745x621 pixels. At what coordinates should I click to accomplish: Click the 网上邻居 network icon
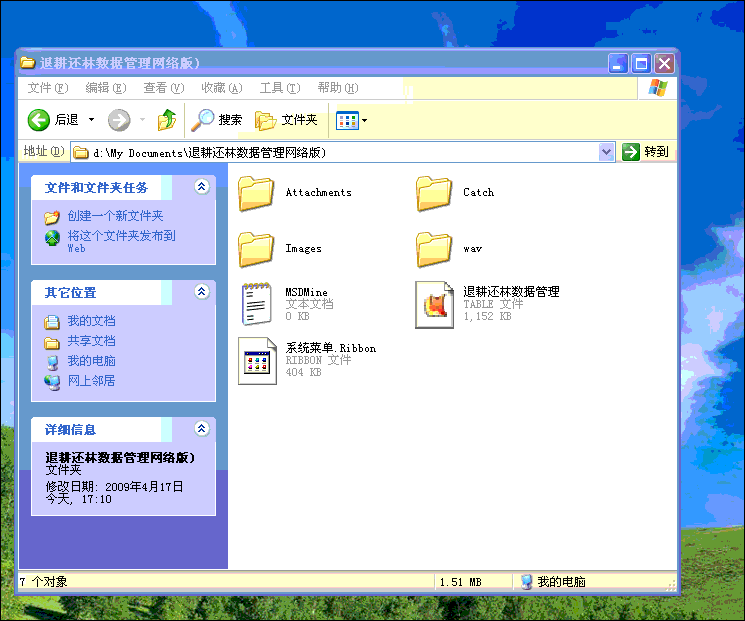52,382
